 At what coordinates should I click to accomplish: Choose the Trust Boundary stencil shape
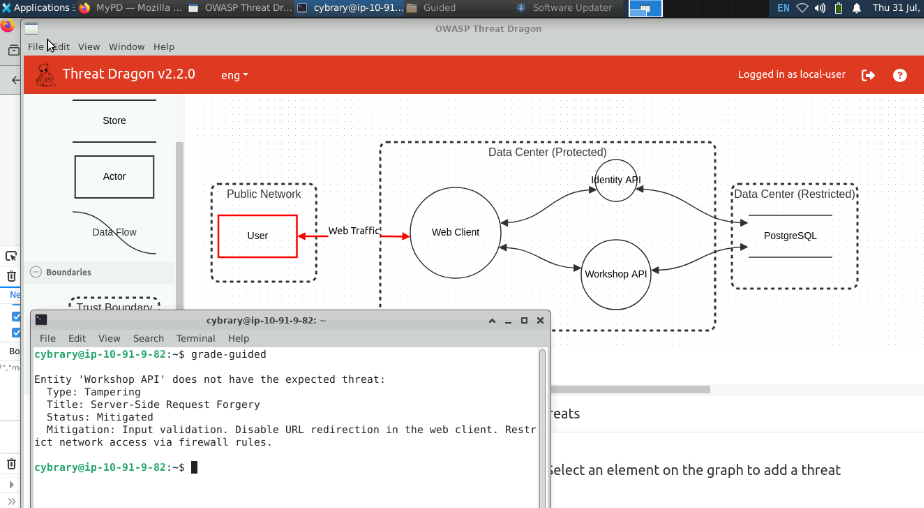point(114,306)
